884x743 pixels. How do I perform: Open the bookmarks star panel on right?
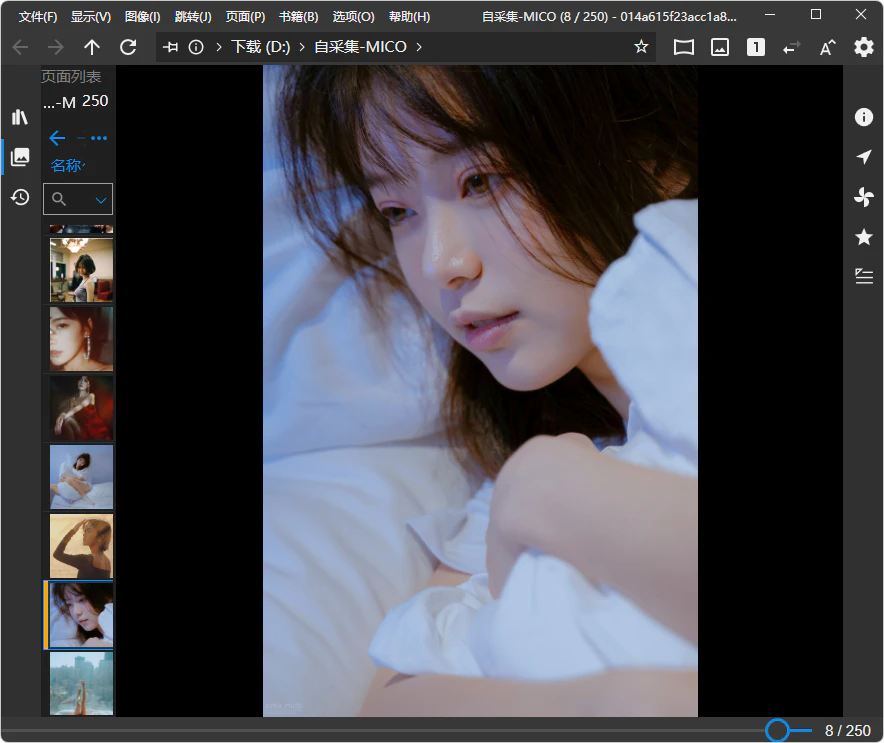864,237
